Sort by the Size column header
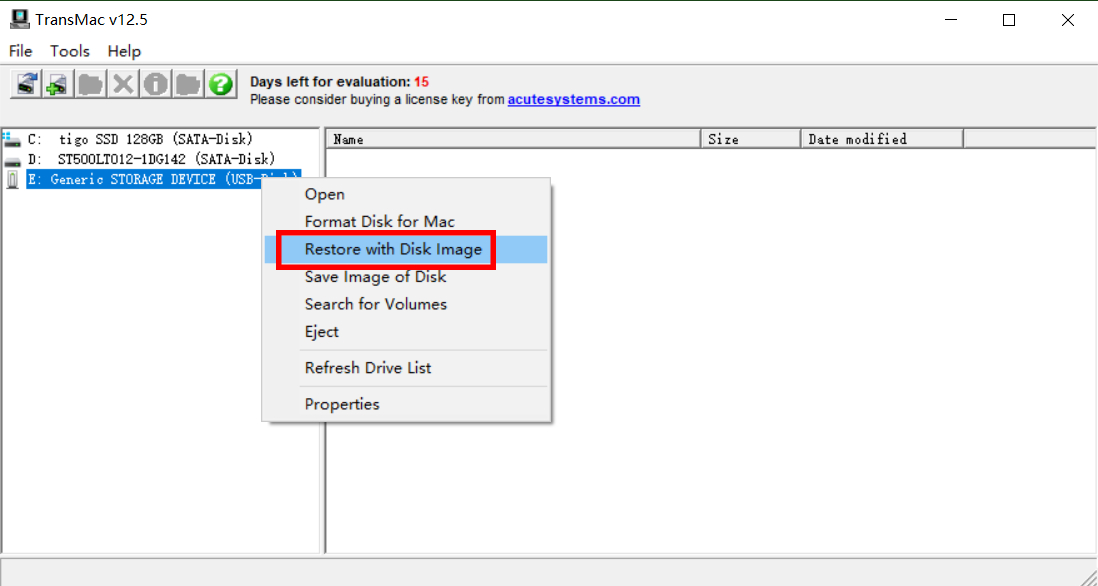The height and width of the screenshot is (586, 1098). [751, 139]
